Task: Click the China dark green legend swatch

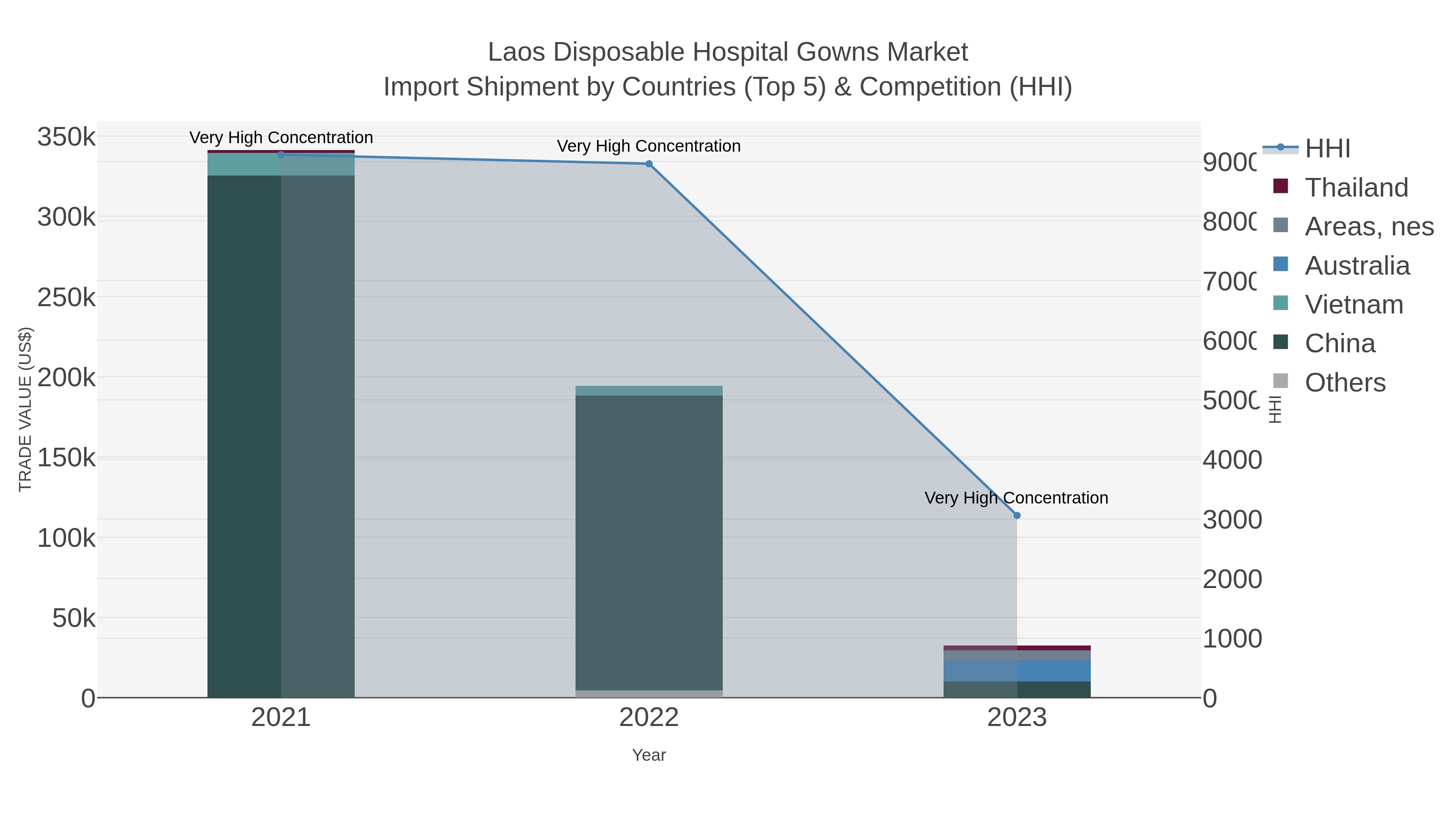Action: [x=1280, y=342]
